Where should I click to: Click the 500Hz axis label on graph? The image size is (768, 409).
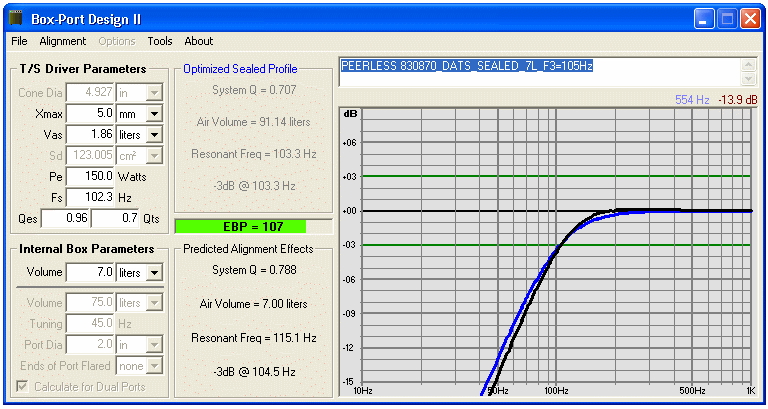pos(693,391)
